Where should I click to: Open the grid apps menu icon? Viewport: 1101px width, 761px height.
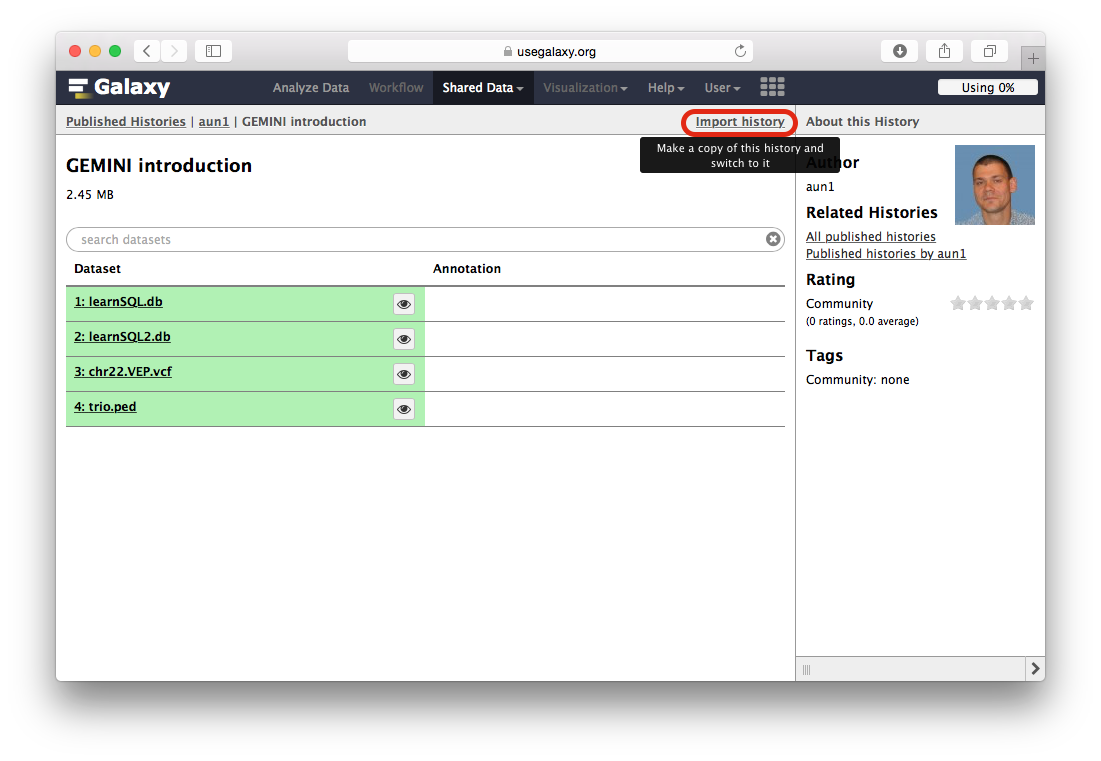tap(772, 87)
